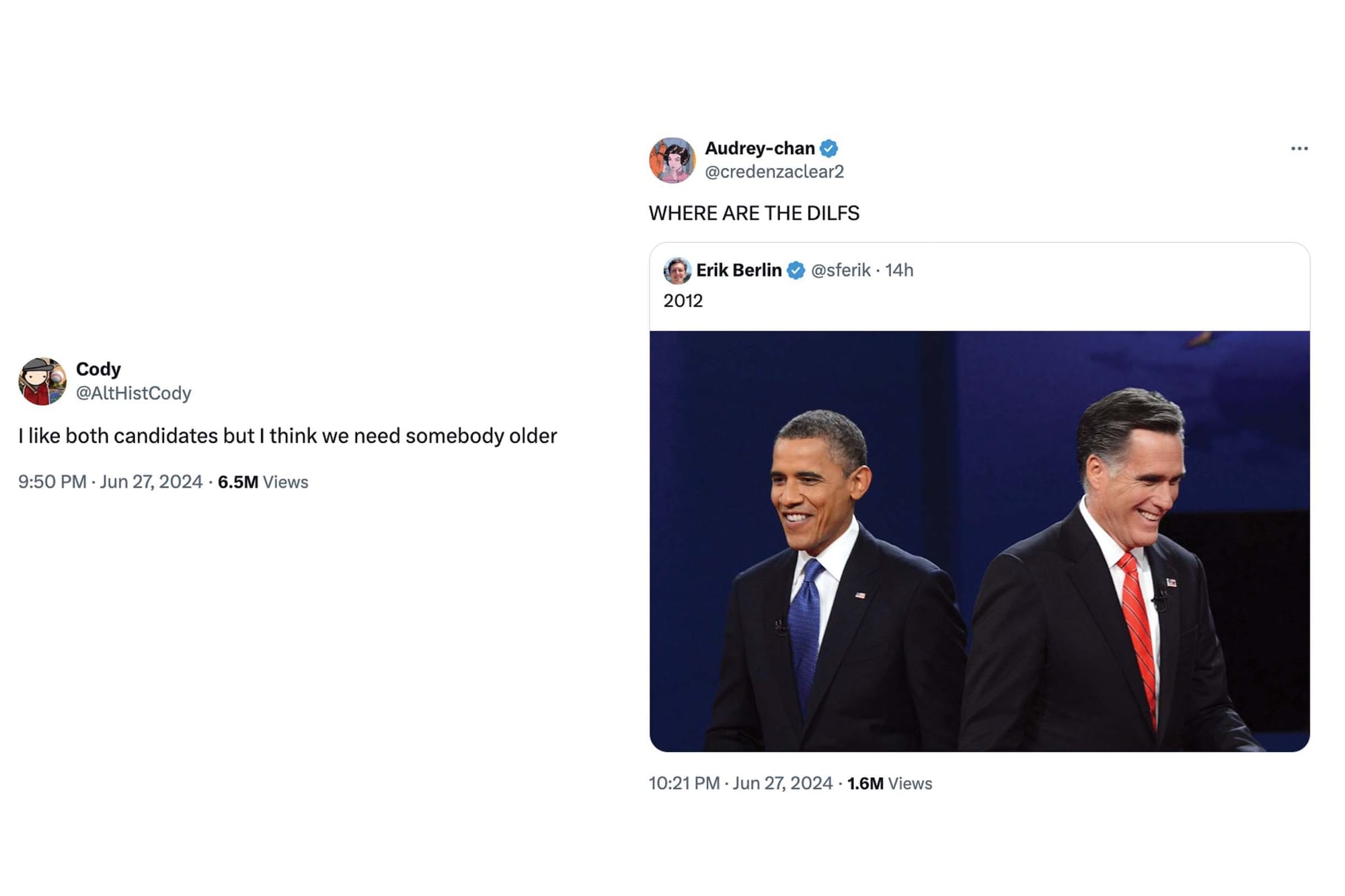Click the 9:50 PM · Jun 27, 2024 timestamp

(110, 482)
